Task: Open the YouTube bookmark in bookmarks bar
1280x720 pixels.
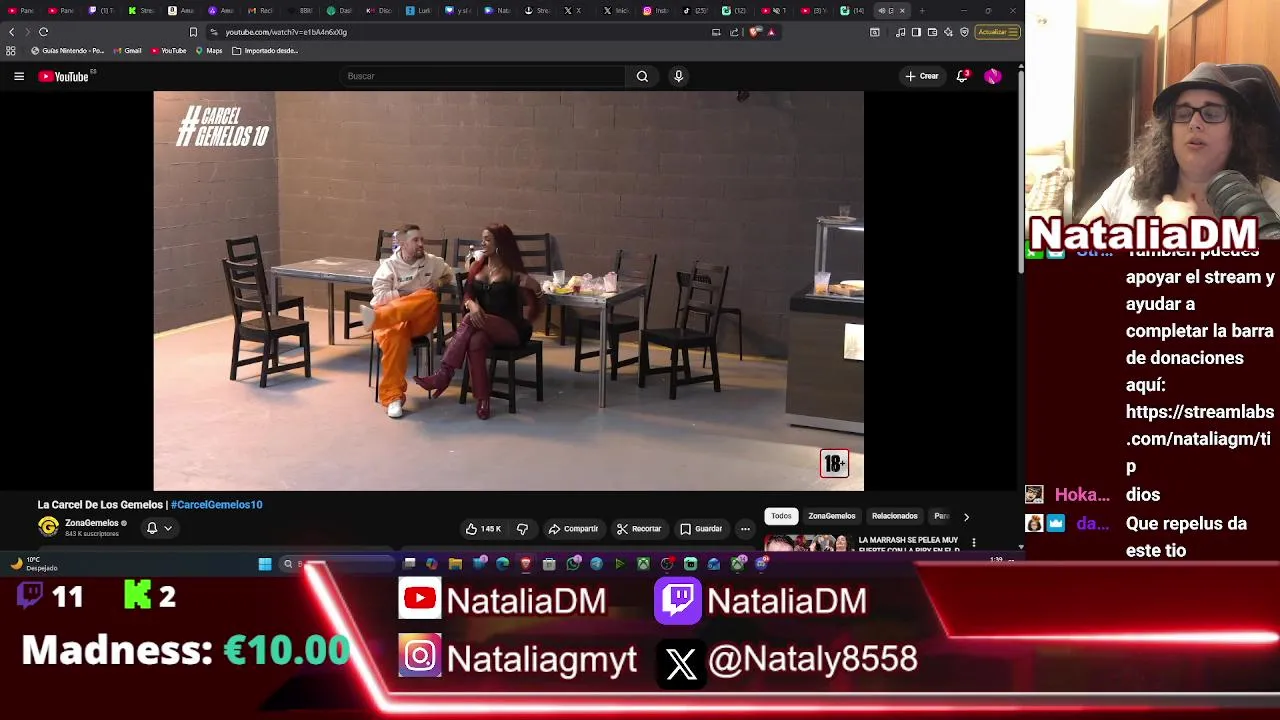Action: pyautogui.click(x=169, y=51)
